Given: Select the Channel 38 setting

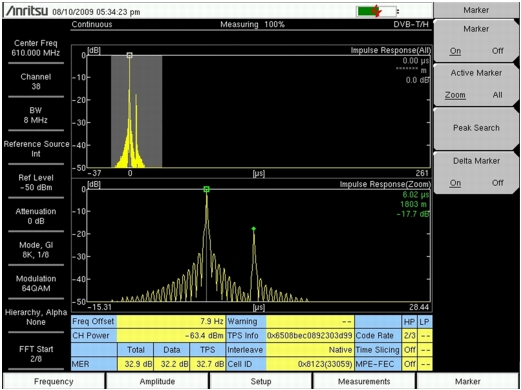Looking at the screenshot, I should pyautogui.click(x=36, y=82).
